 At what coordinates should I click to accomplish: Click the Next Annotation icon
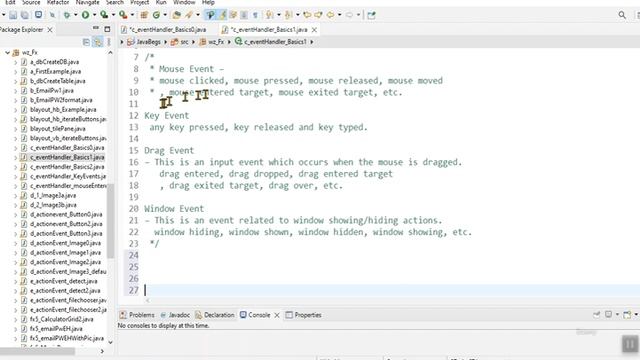pos(269,15)
